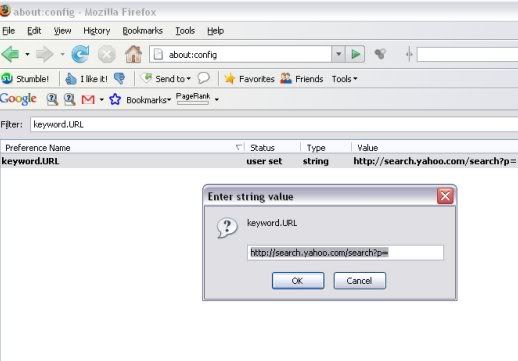Confirm the dialog with OK
The image size is (518, 361).
pyautogui.click(x=298, y=281)
